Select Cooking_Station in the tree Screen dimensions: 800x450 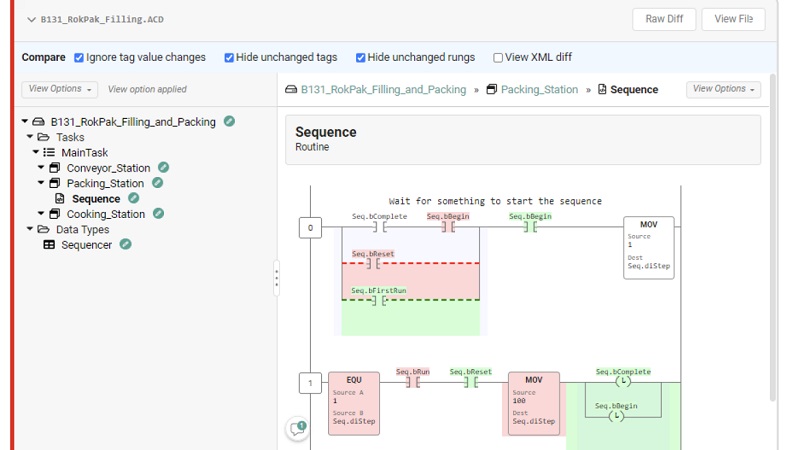(x=106, y=214)
